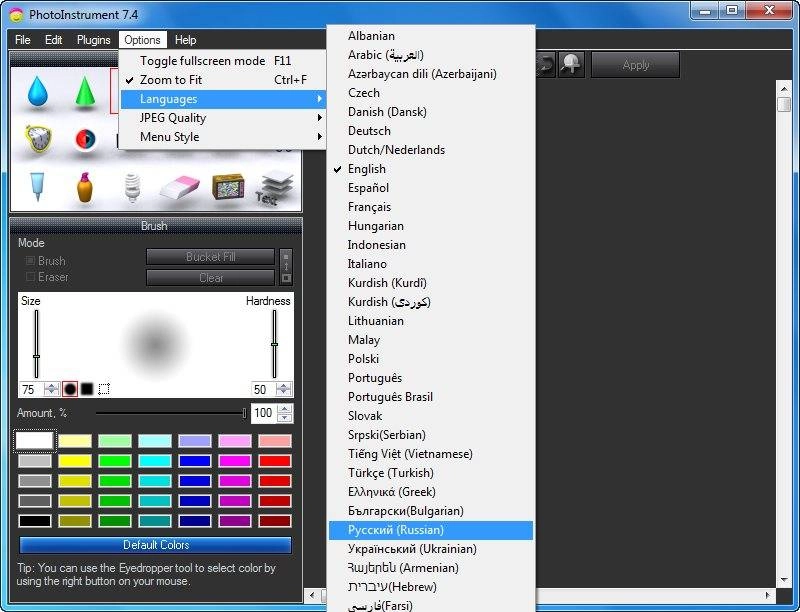Viewport: 800px width, 612px height.
Task: Pick the black color swatch
Action: (x=35, y=521)
